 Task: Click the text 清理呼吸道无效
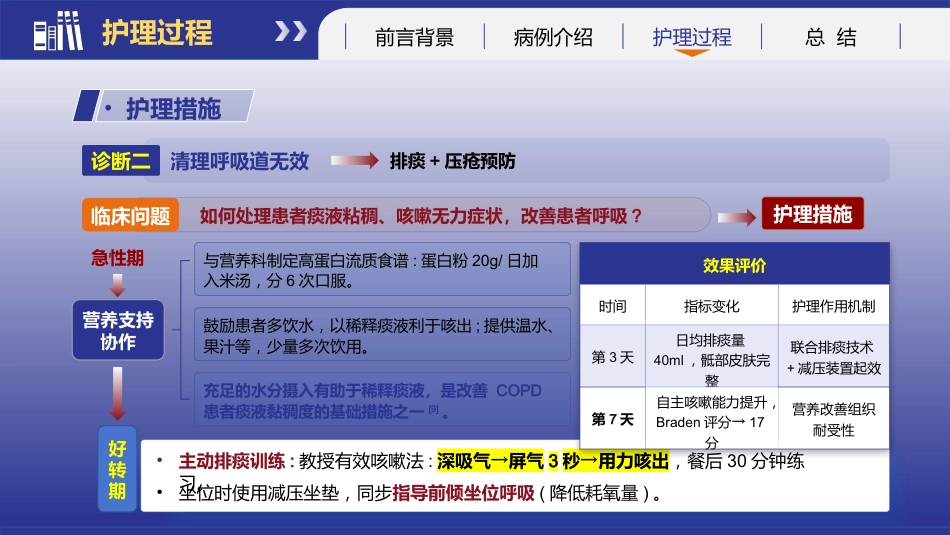click(x=239, y=161)
